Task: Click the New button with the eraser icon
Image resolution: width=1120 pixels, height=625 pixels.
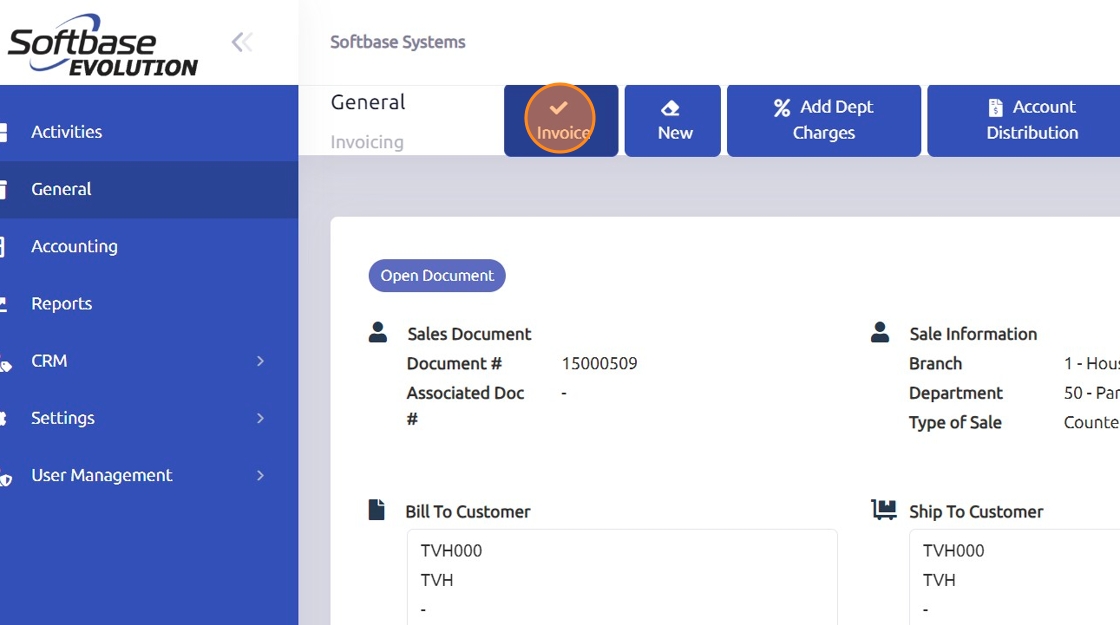Action: click(672, 120)
